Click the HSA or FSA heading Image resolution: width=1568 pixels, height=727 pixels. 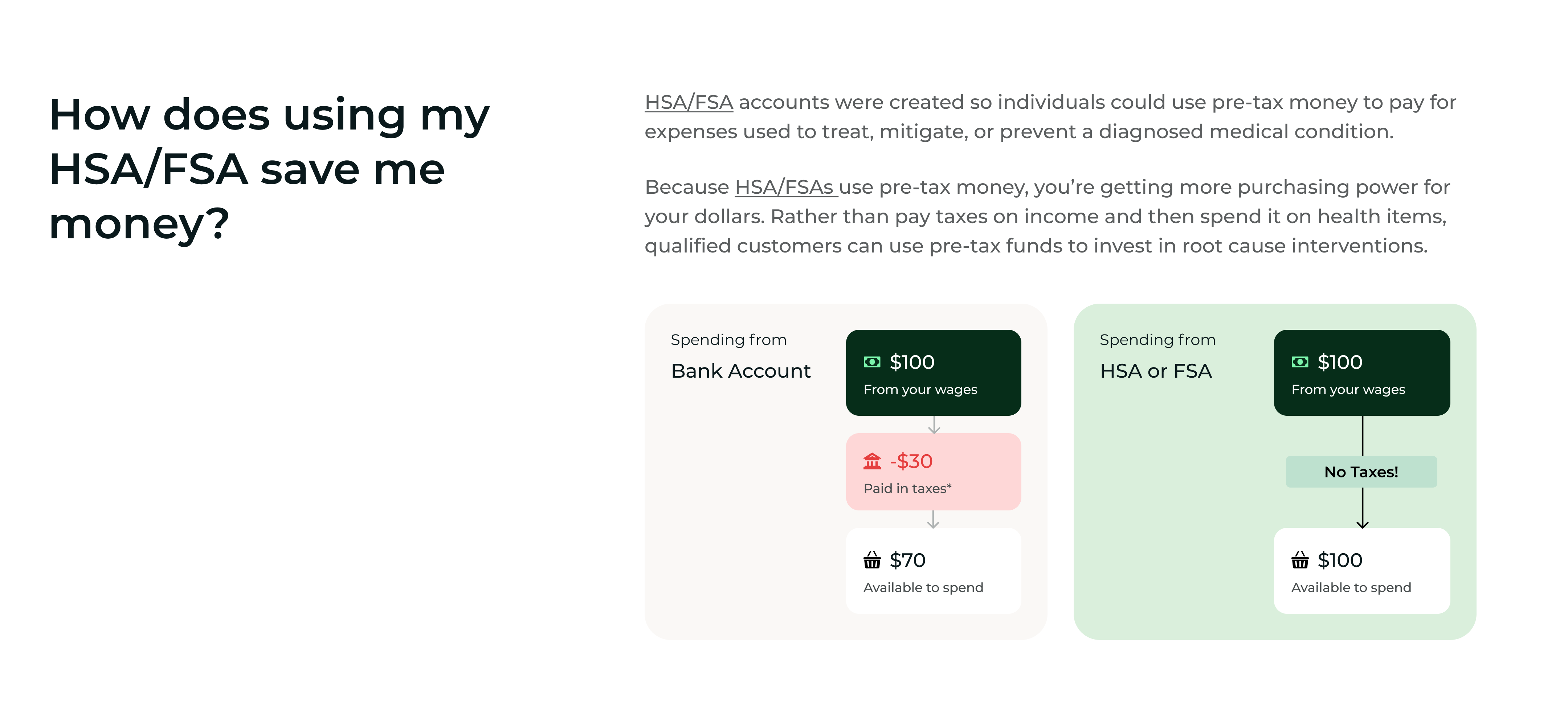(x=1155, y=371)
